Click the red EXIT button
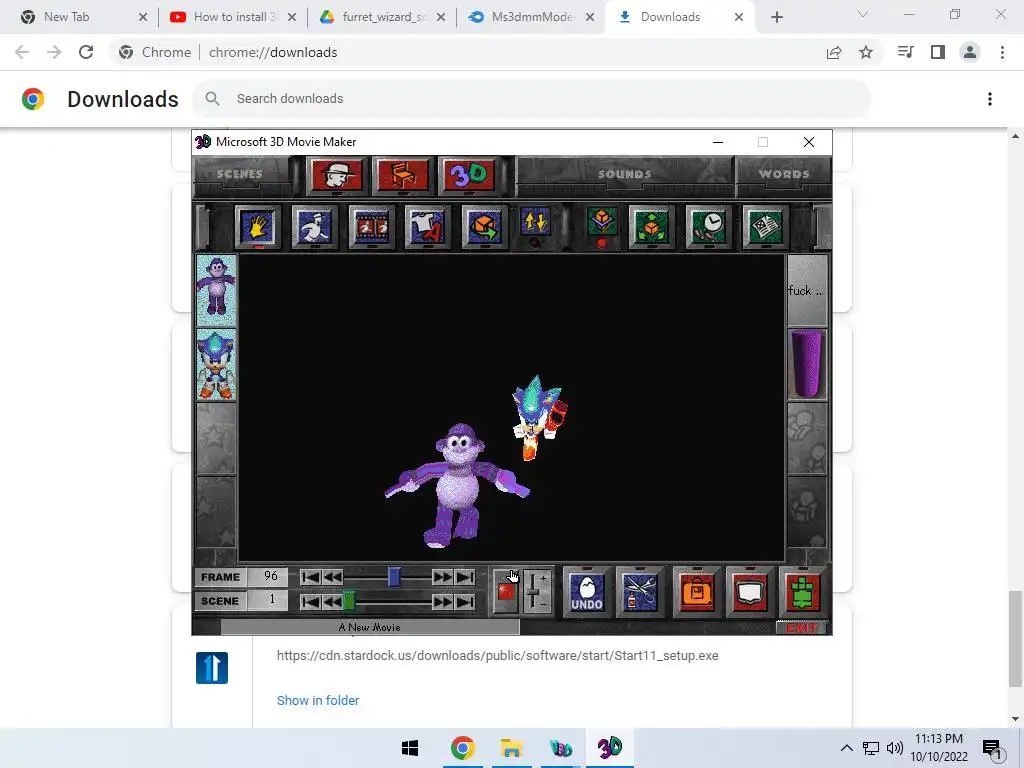 pos(802,628)
